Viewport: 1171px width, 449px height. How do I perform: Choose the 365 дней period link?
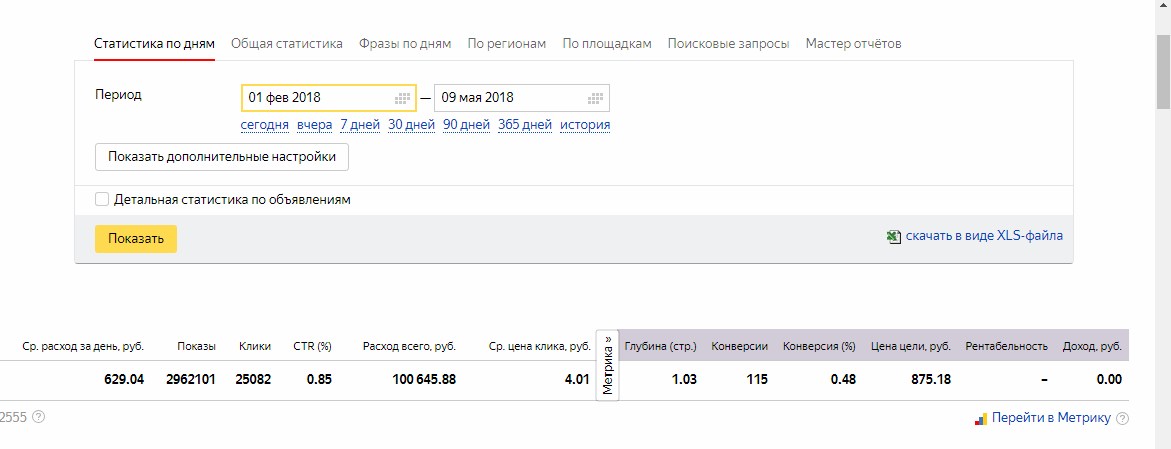(x=525, y=125)
